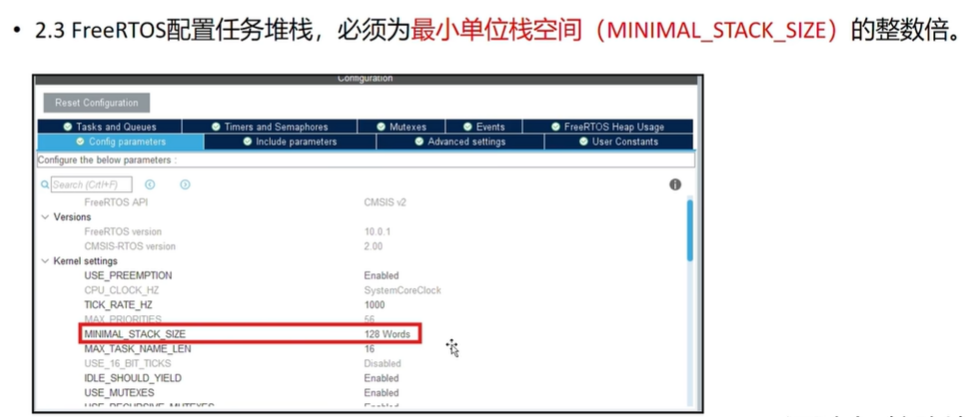Click the Reset Configuration button
The image size is (980, 417).
(96, 103)
